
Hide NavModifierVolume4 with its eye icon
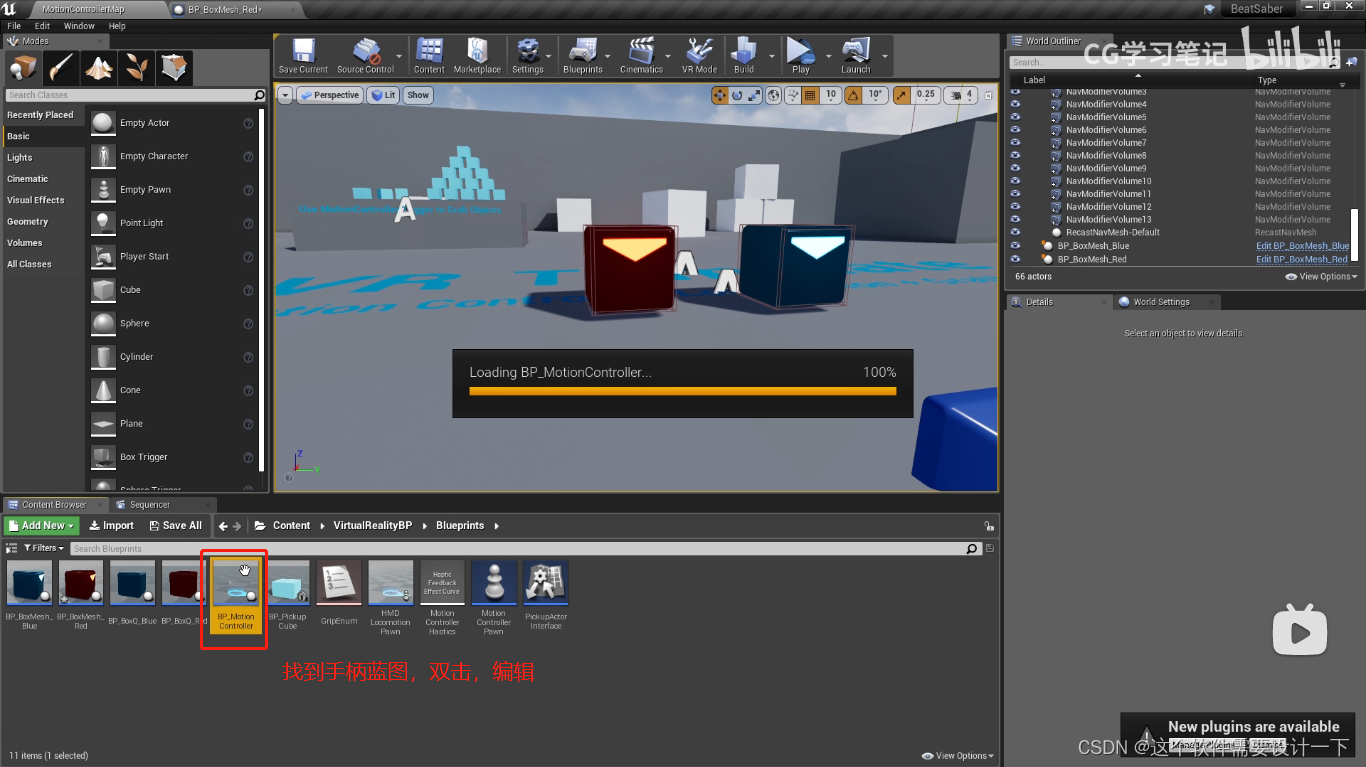pyautogui.click(x=1015, y=104)
